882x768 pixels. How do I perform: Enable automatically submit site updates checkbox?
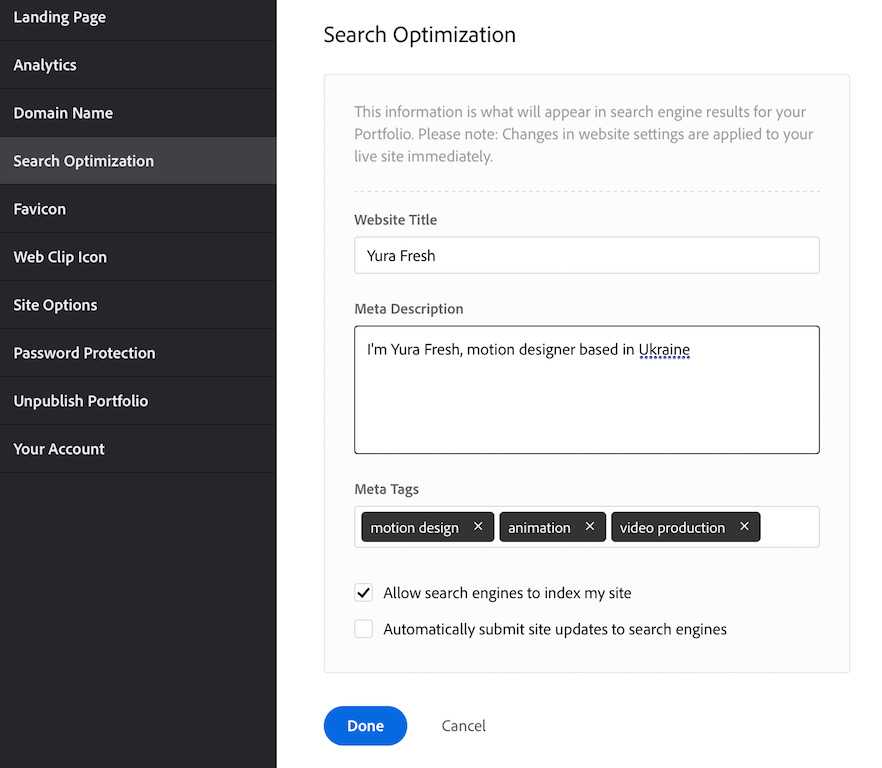point(364,629)
